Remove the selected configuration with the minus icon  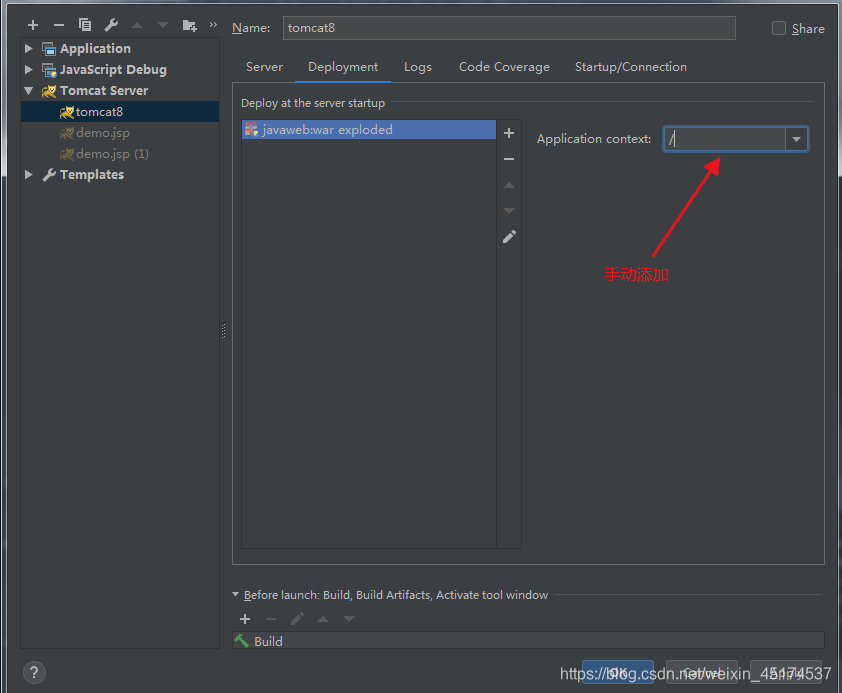pos(59,25)
